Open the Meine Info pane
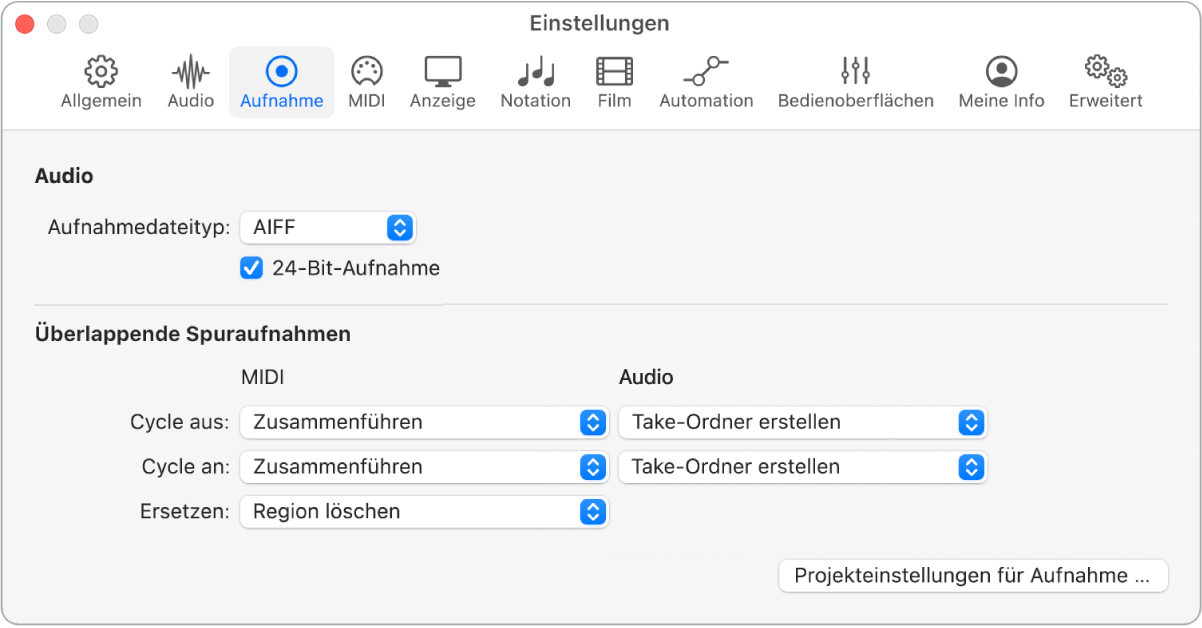Viewport: 1202px width, 628px height. click(1000, 82)
